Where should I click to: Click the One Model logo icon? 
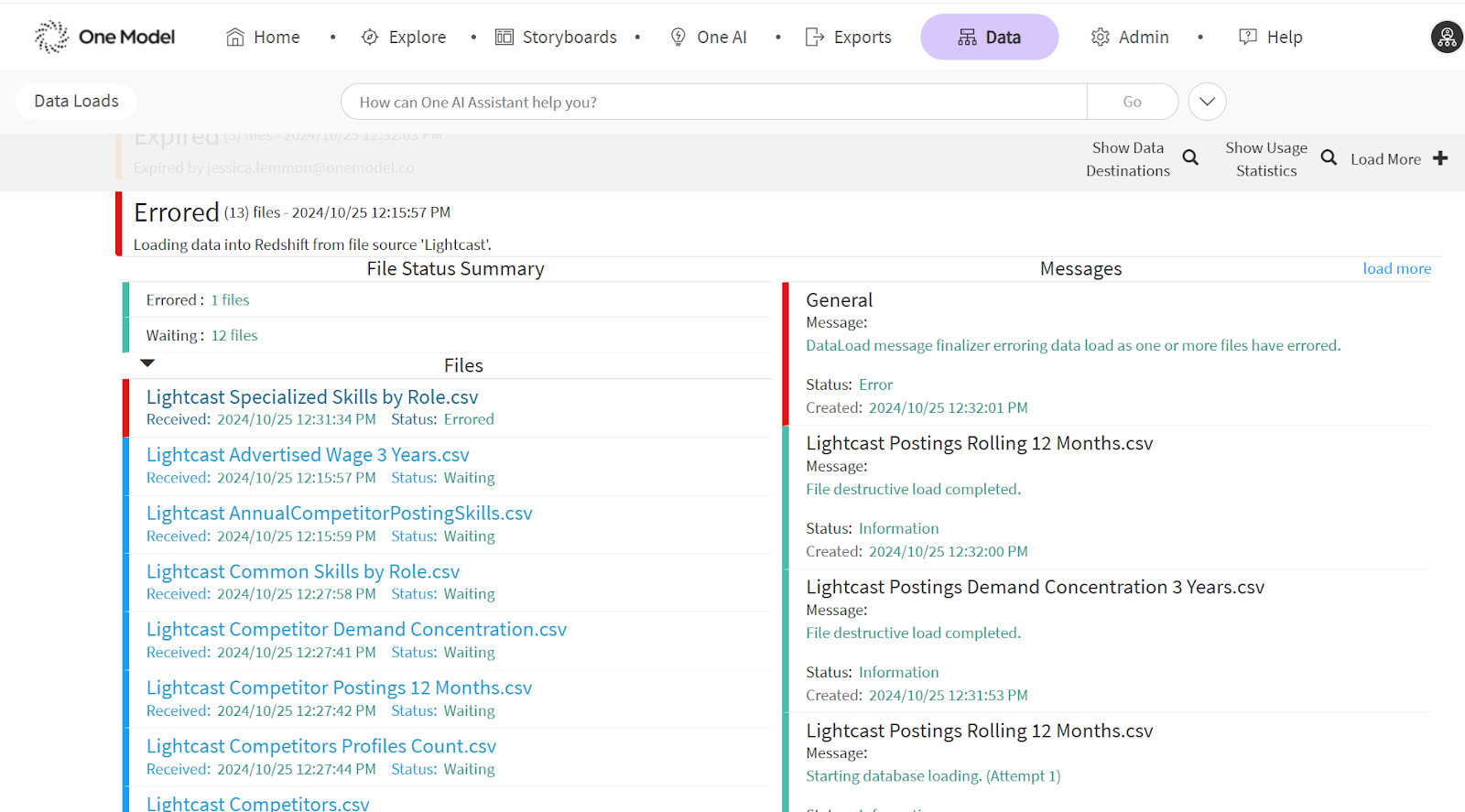click(x=51, y=37)
